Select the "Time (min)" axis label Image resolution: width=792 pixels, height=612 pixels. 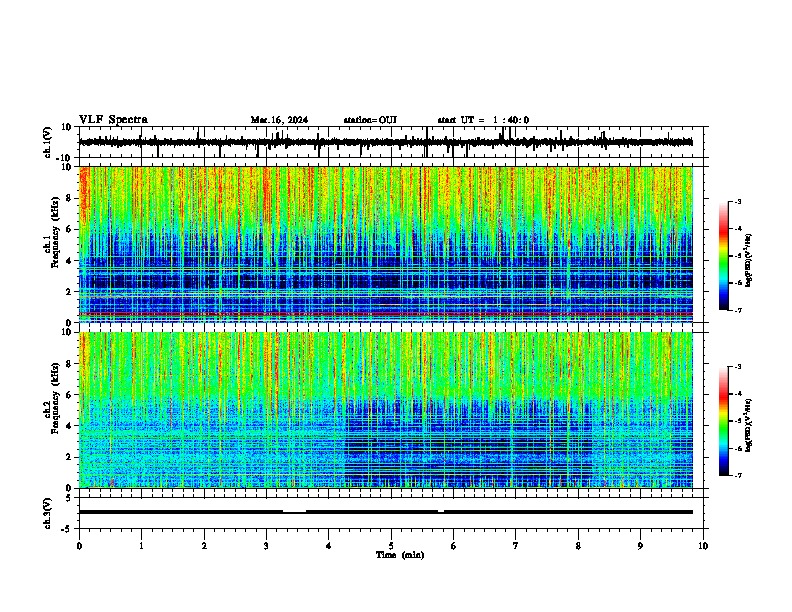400,555
